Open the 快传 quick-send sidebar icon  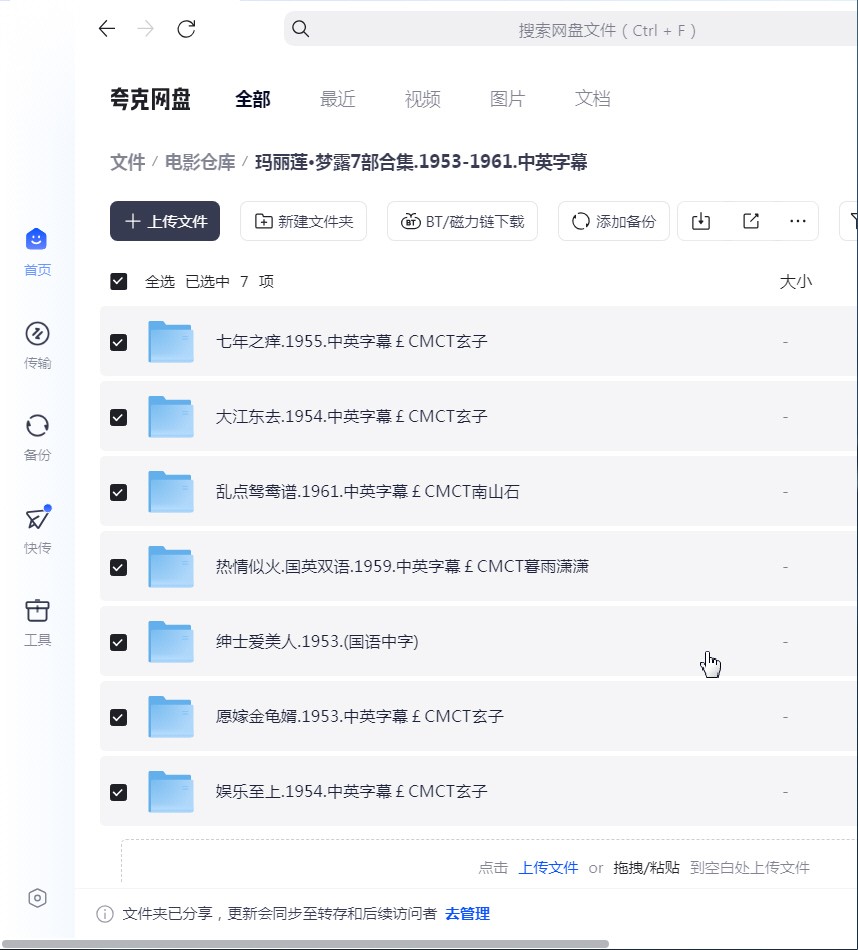[x=37, y=530]
